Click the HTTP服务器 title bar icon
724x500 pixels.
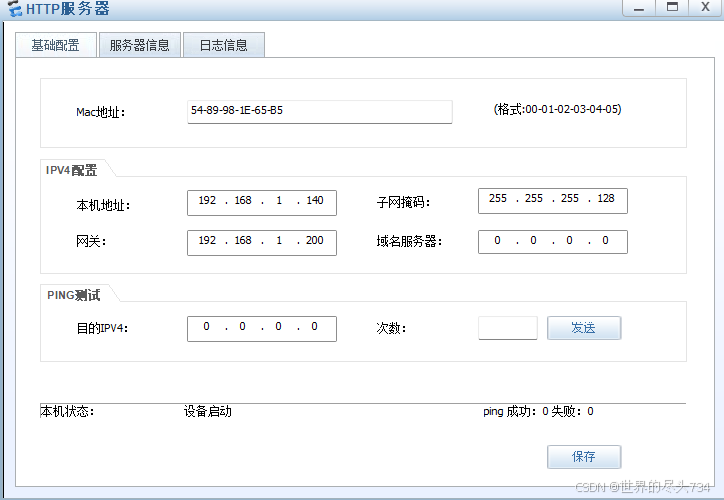pos(15,9)
